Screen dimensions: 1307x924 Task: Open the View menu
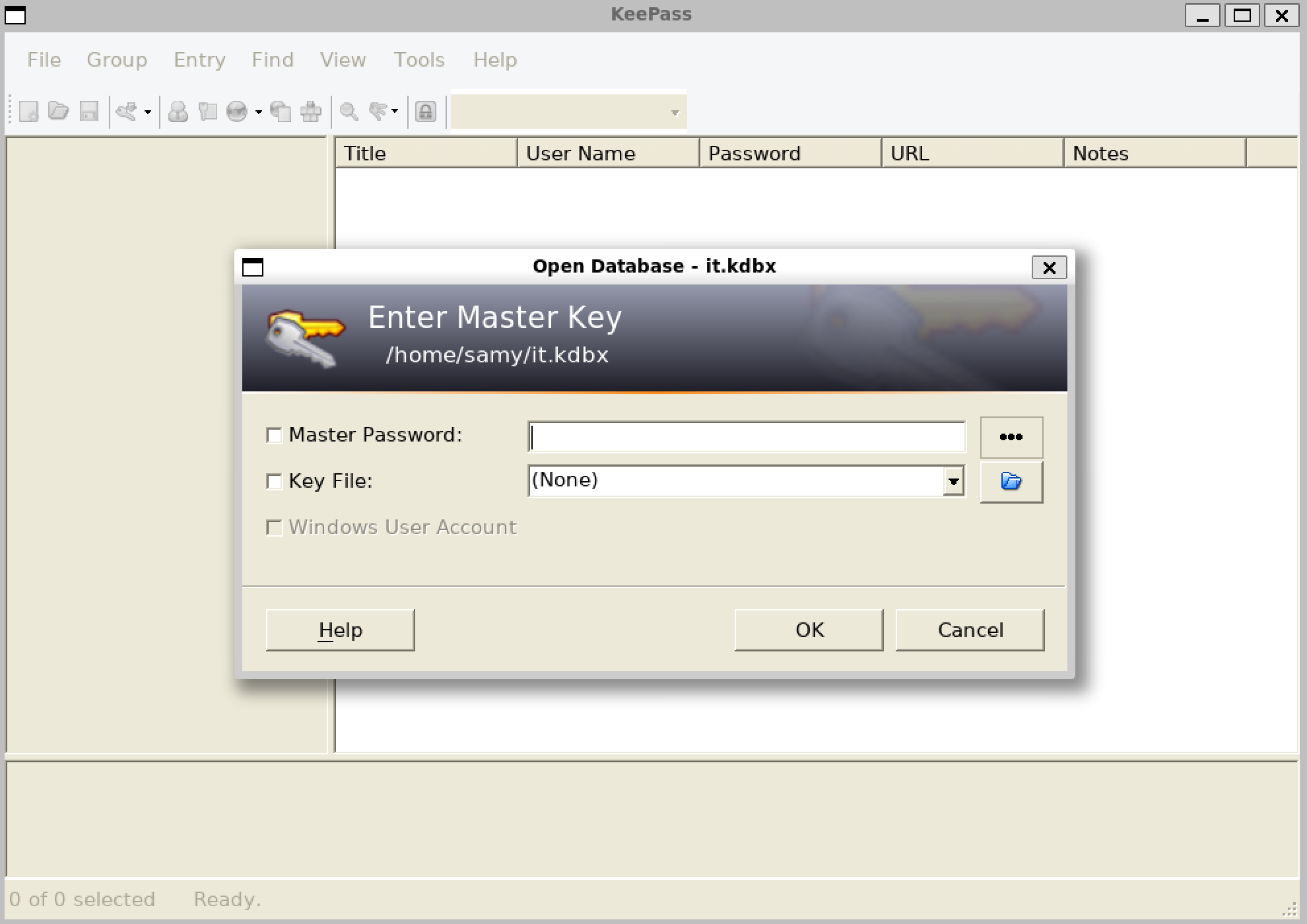(343, 60)
